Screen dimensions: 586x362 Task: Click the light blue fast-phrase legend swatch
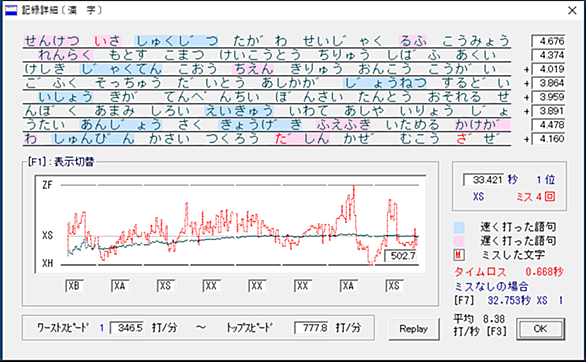point(459,227)
